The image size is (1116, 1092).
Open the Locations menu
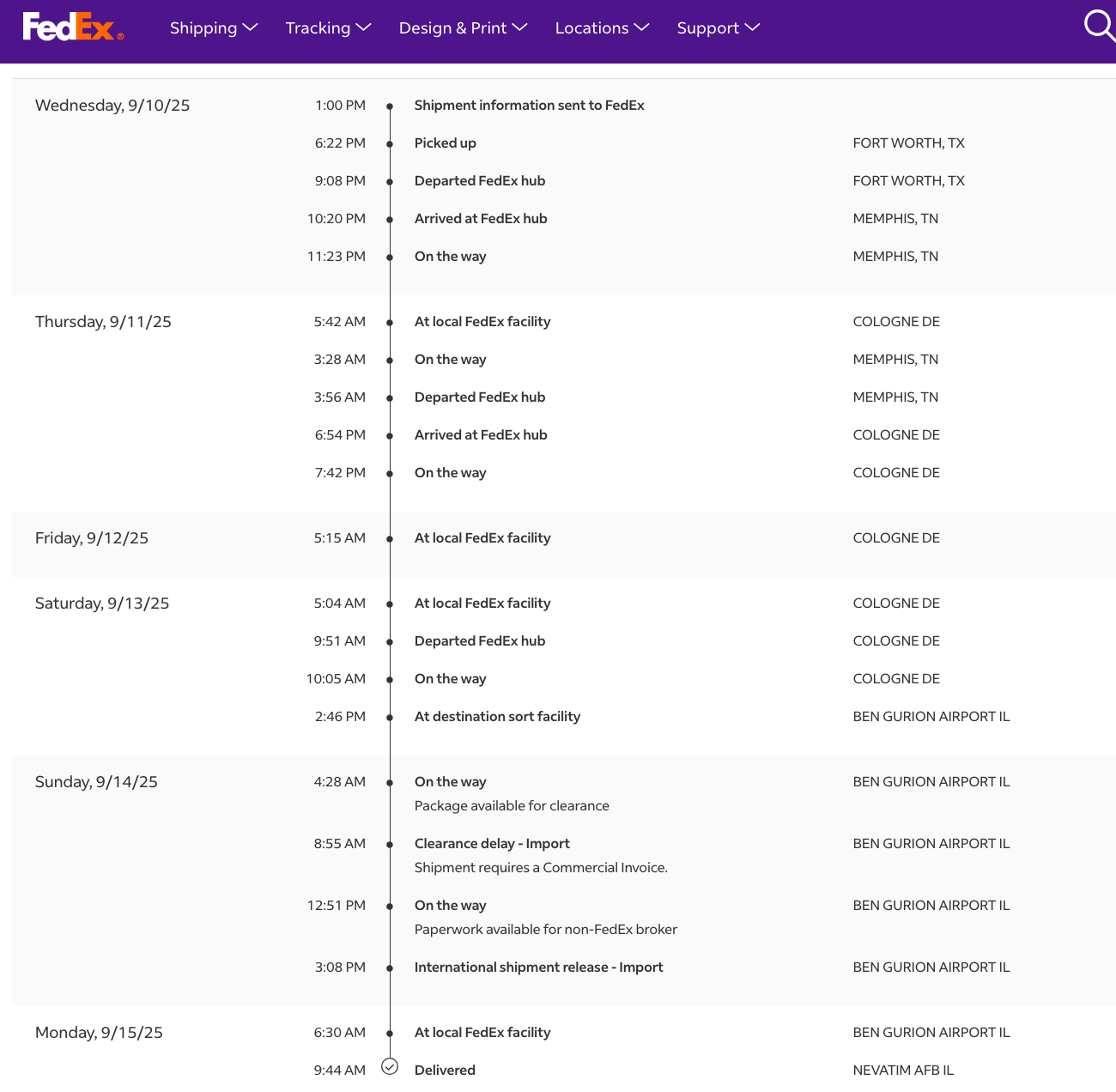[602, 28]
